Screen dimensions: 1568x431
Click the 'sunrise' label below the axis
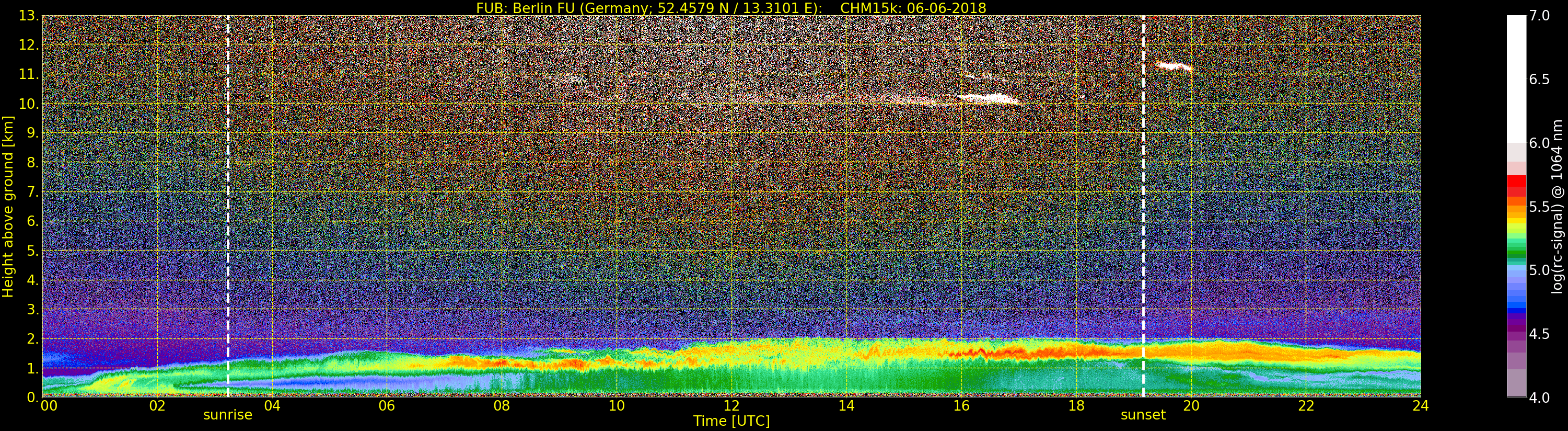click(x=228, y=415)
